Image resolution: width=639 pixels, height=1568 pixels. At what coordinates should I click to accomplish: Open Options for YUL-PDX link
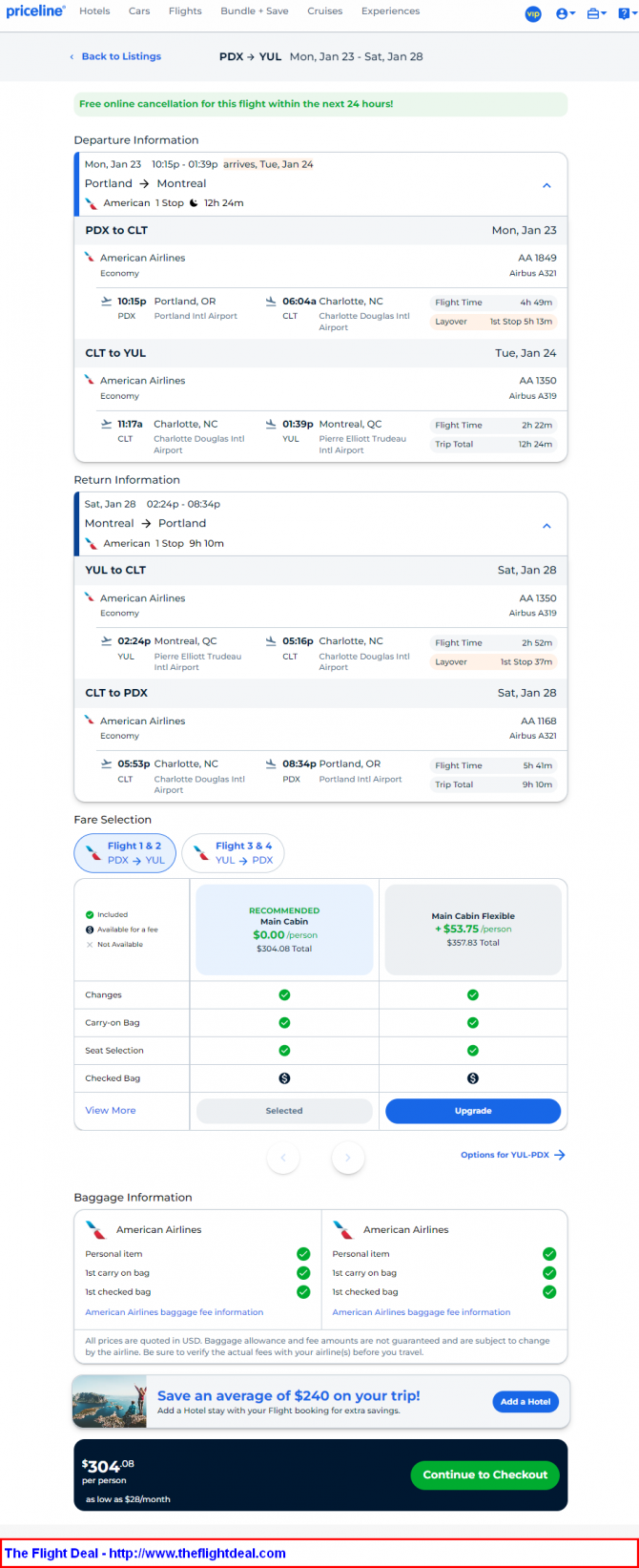513,1155
